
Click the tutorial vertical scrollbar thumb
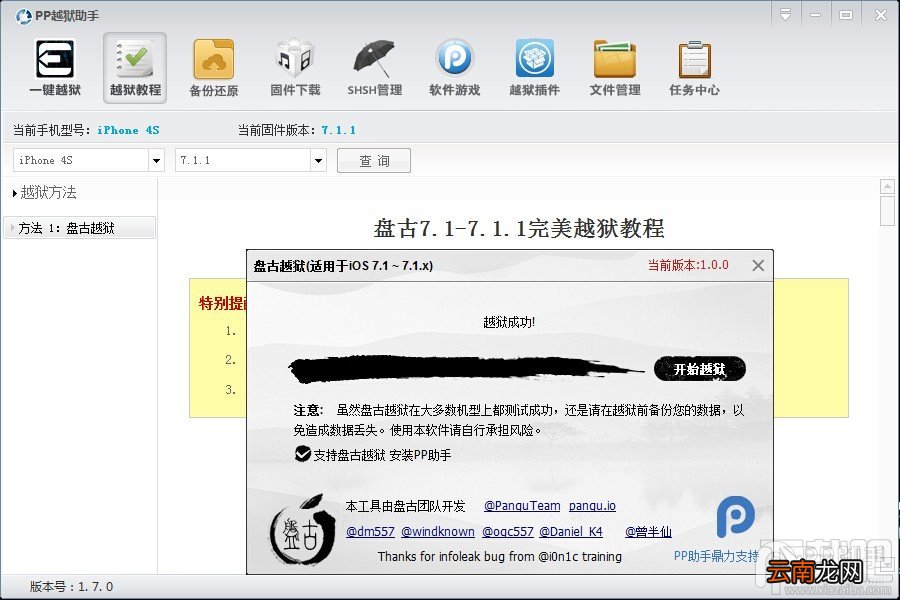[x=887, y=211]
